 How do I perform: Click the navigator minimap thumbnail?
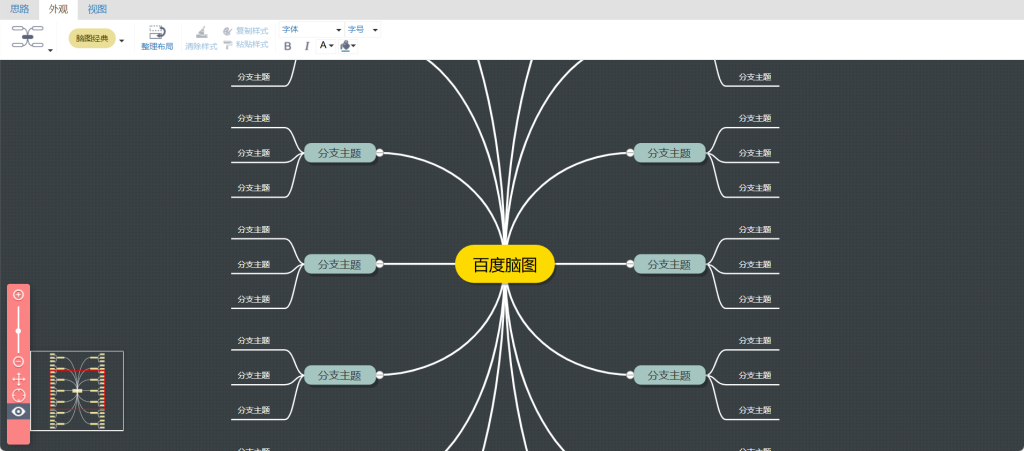point(77,391)
